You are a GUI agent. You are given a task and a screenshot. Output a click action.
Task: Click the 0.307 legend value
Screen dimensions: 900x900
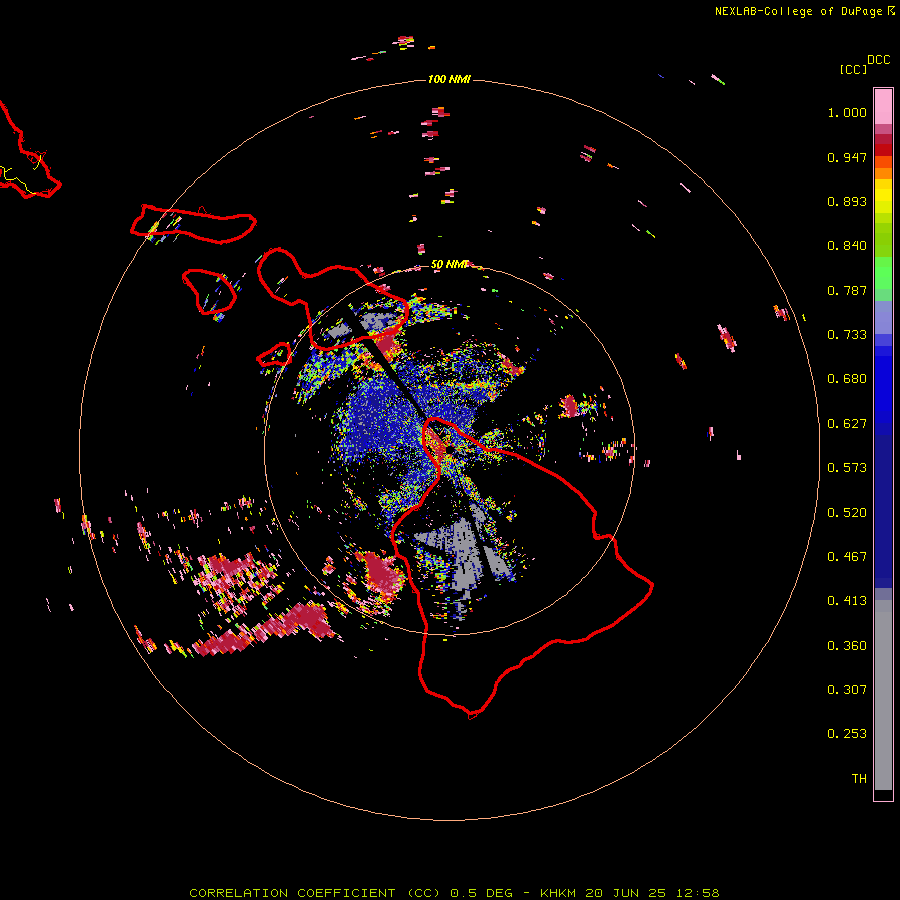point(847,690)
